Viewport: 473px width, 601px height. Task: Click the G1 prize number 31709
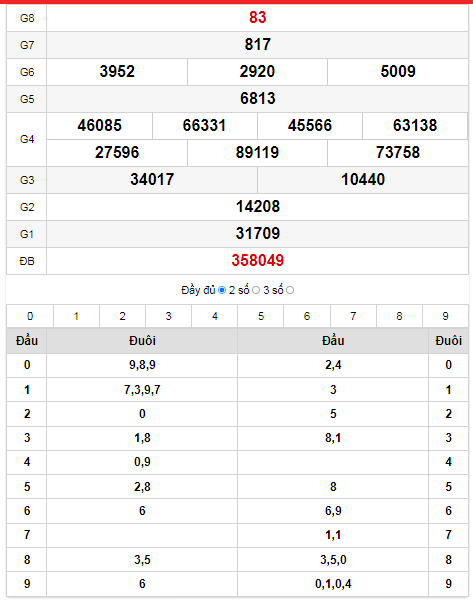click(258, 233)
